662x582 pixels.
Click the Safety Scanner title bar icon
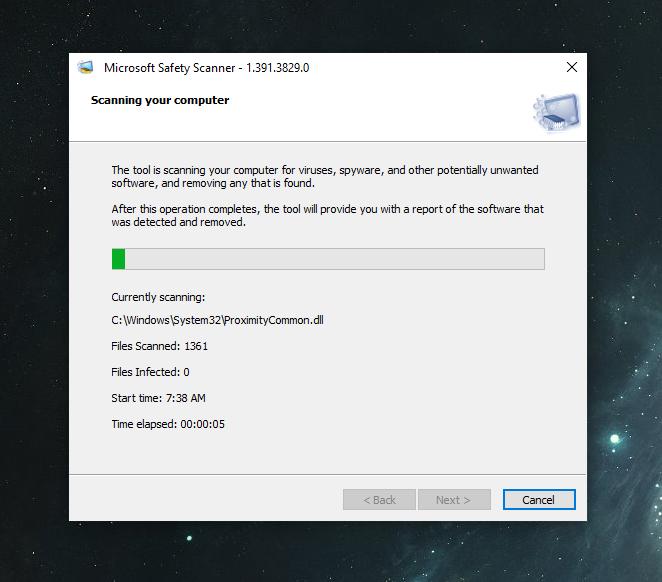(x=85, y=68)
